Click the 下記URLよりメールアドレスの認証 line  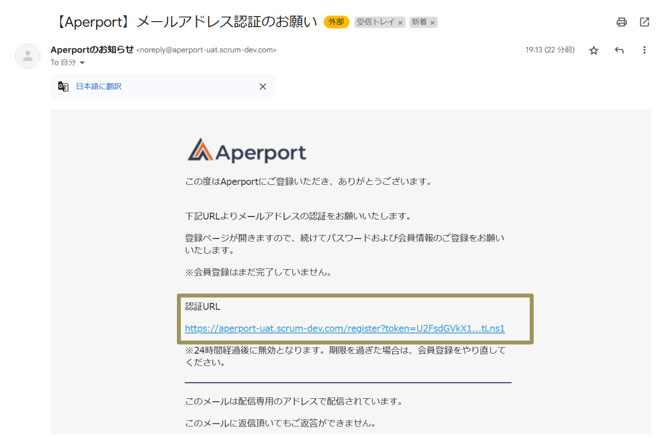(x=298, y=216)
